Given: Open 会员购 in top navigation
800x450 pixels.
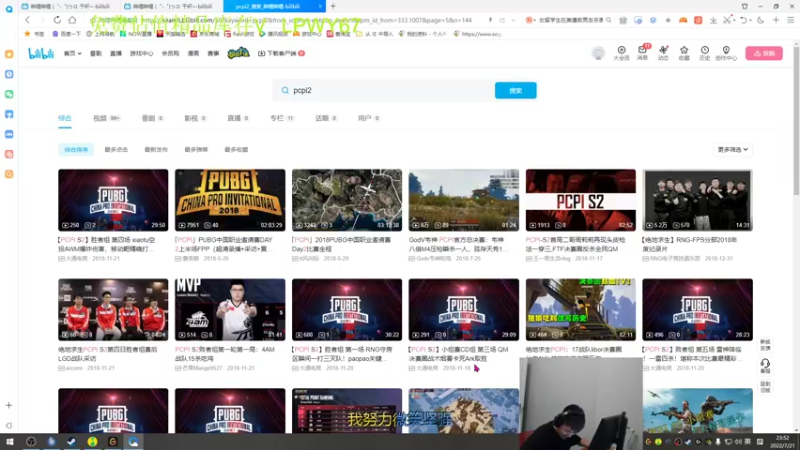Looking at the screenshot, I should [x=170, y=53].
